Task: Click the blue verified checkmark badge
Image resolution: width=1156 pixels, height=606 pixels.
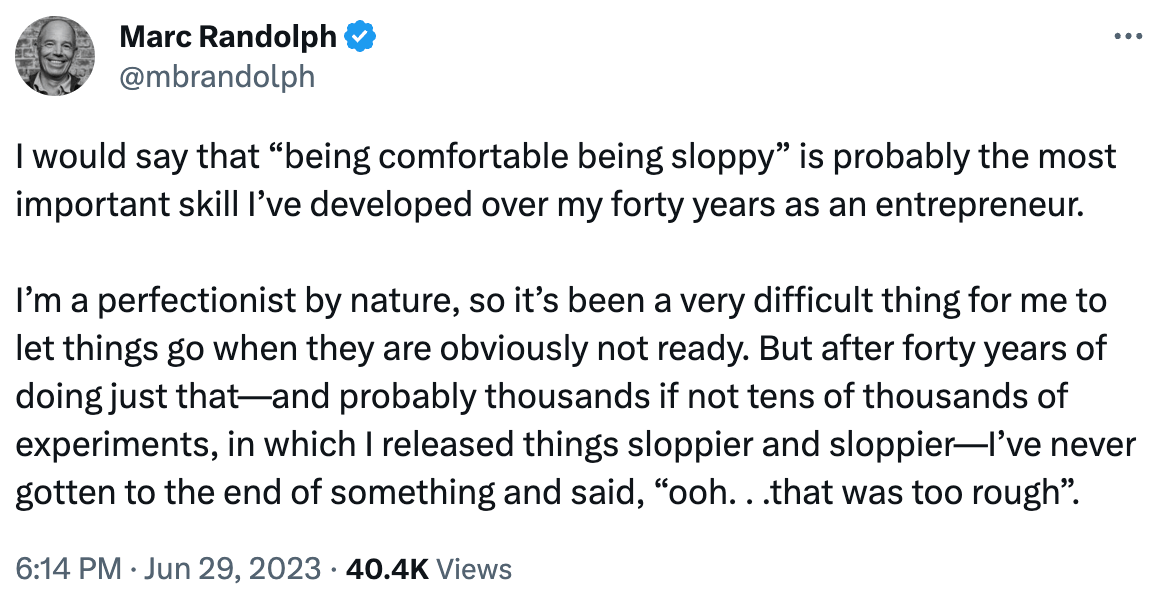Action: pos(360,39)
